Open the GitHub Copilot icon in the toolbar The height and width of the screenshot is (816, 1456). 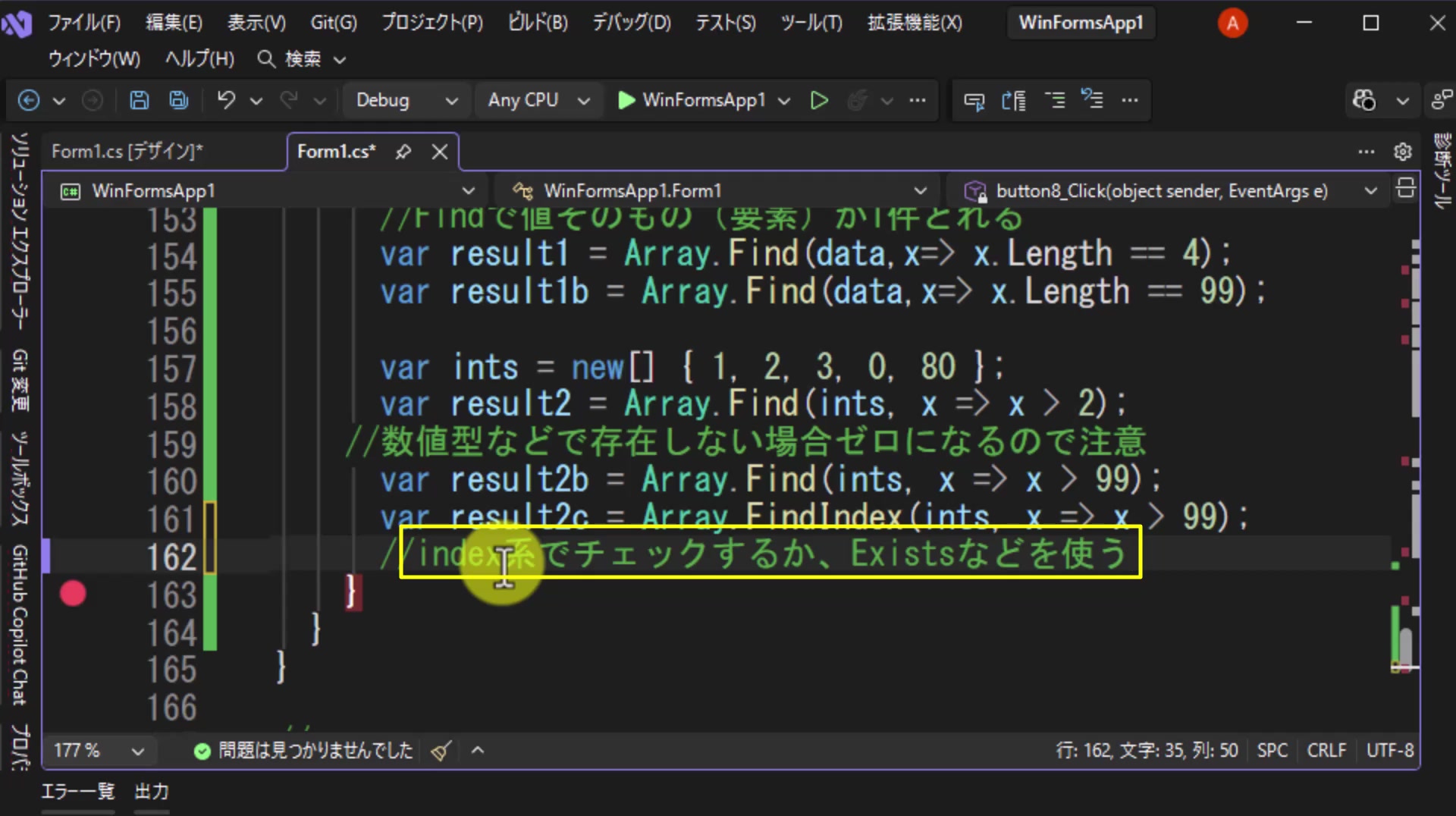click(x=1364, y=100)
